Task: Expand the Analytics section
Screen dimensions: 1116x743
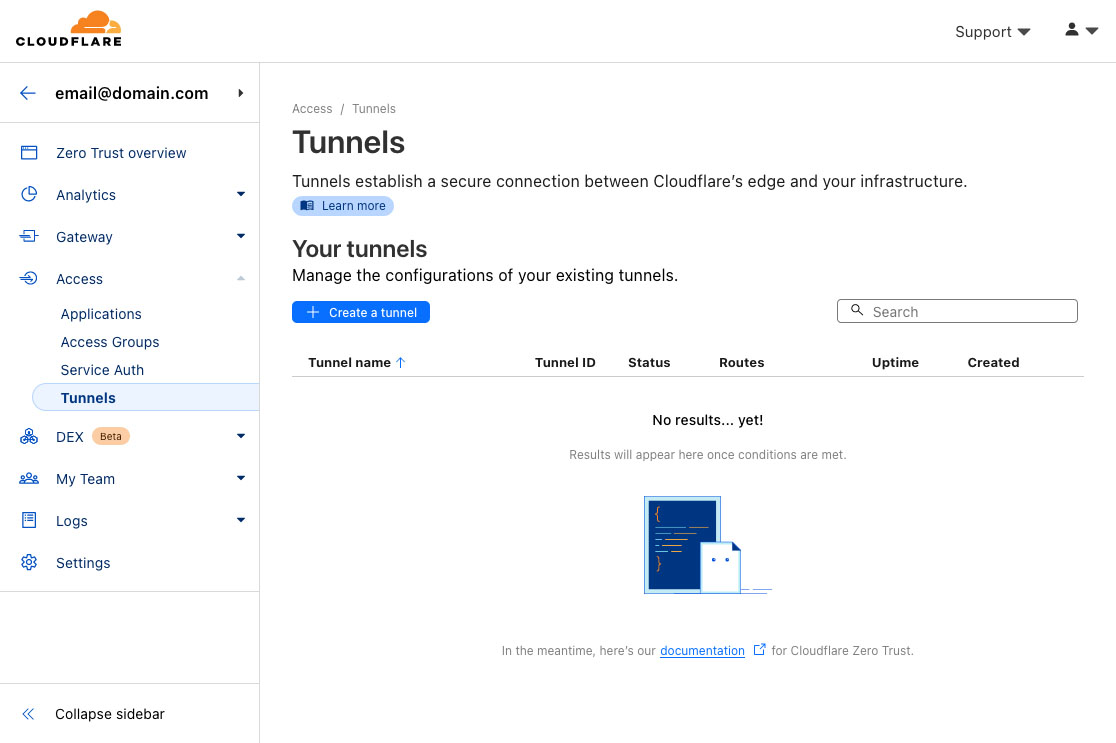Action: tap(240, 195)
